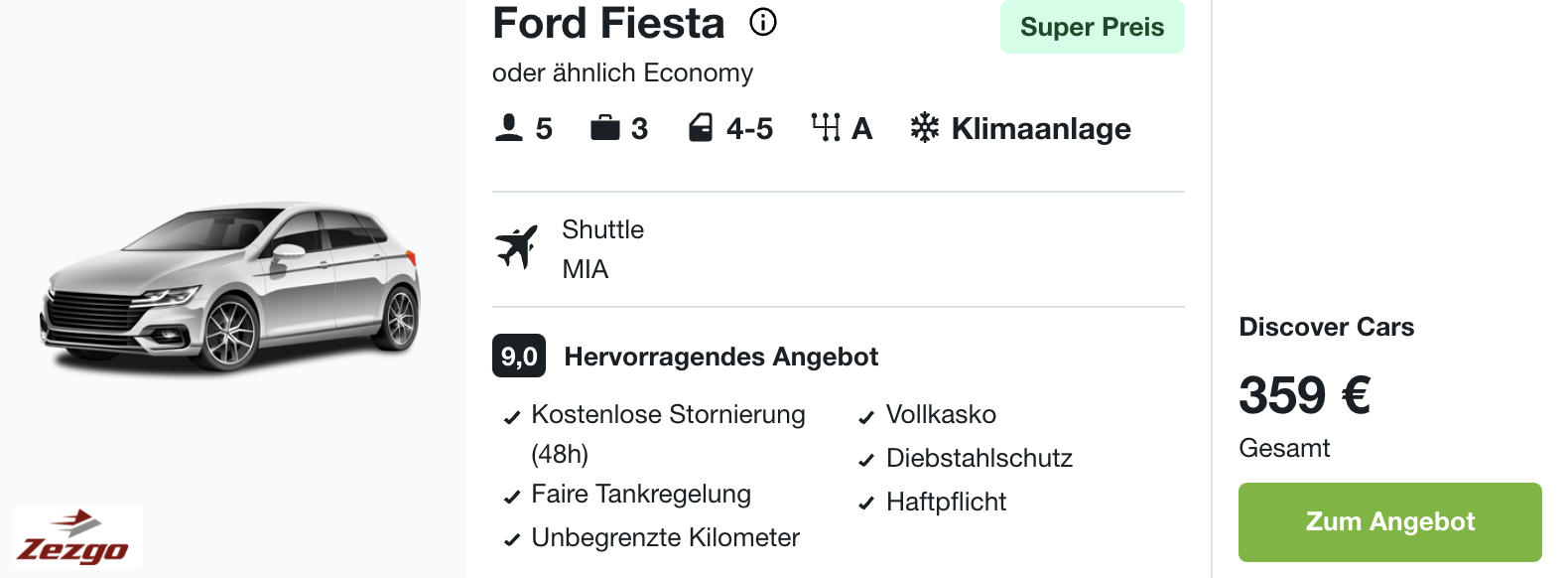
Task: Click the car door count icon
Action: (x=701, y=128)
